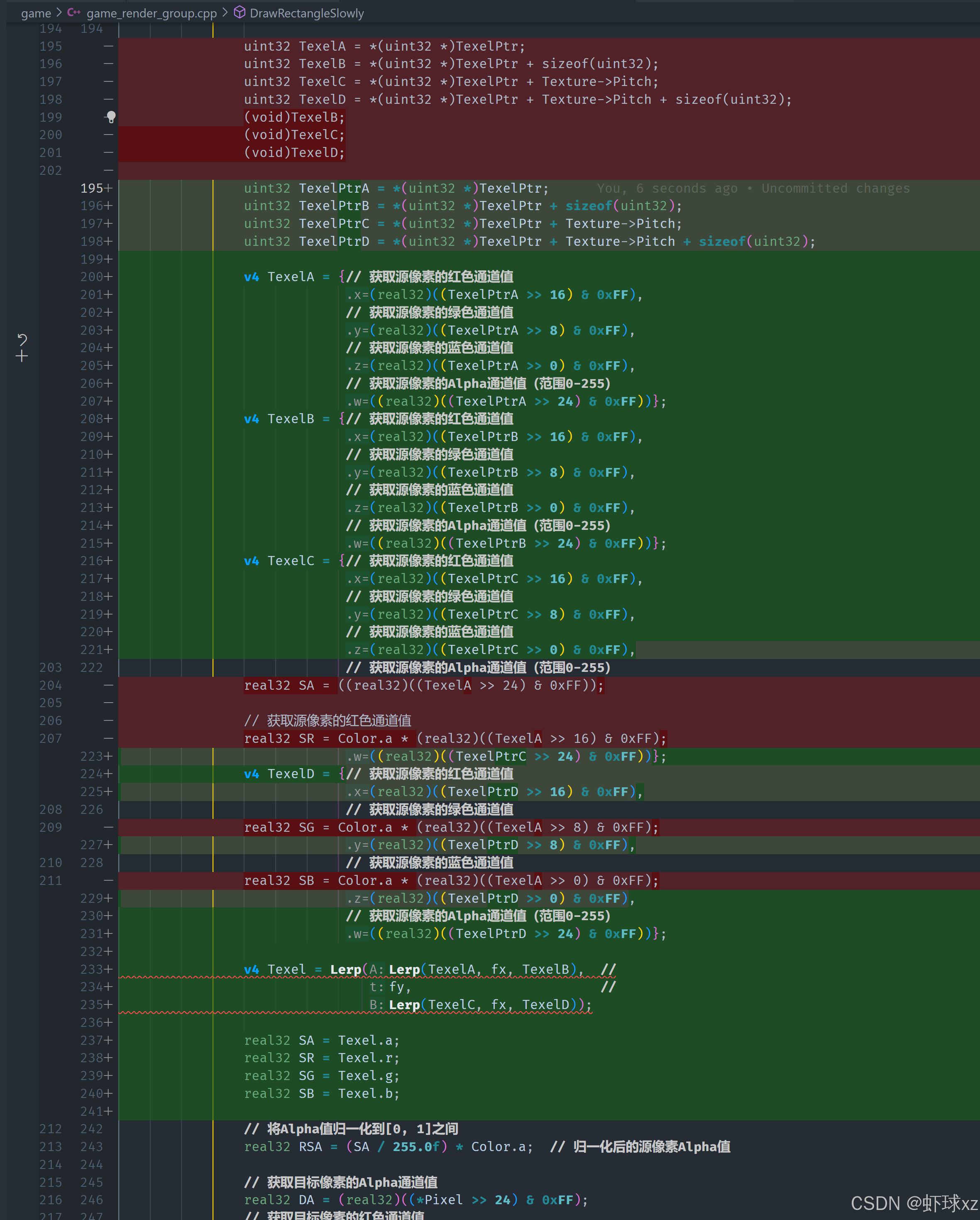Viewport: 980px width, 1220px height.
Task: Click line 'uint32 TexelA = *(uint32 *)TexelPtr;'
Action: tap(384, 47)
